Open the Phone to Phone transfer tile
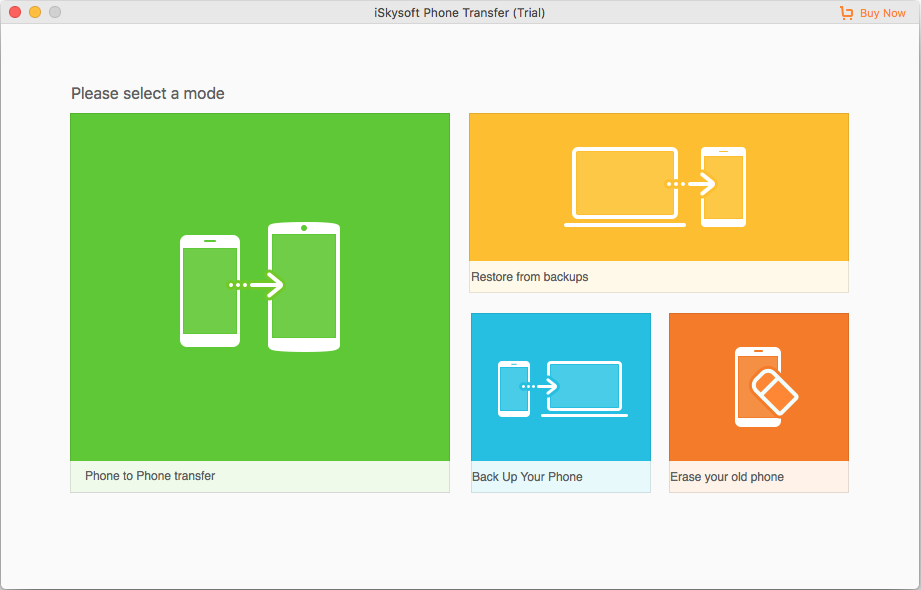The height and width of the screenshot is (590, 921). click(260, 303)
